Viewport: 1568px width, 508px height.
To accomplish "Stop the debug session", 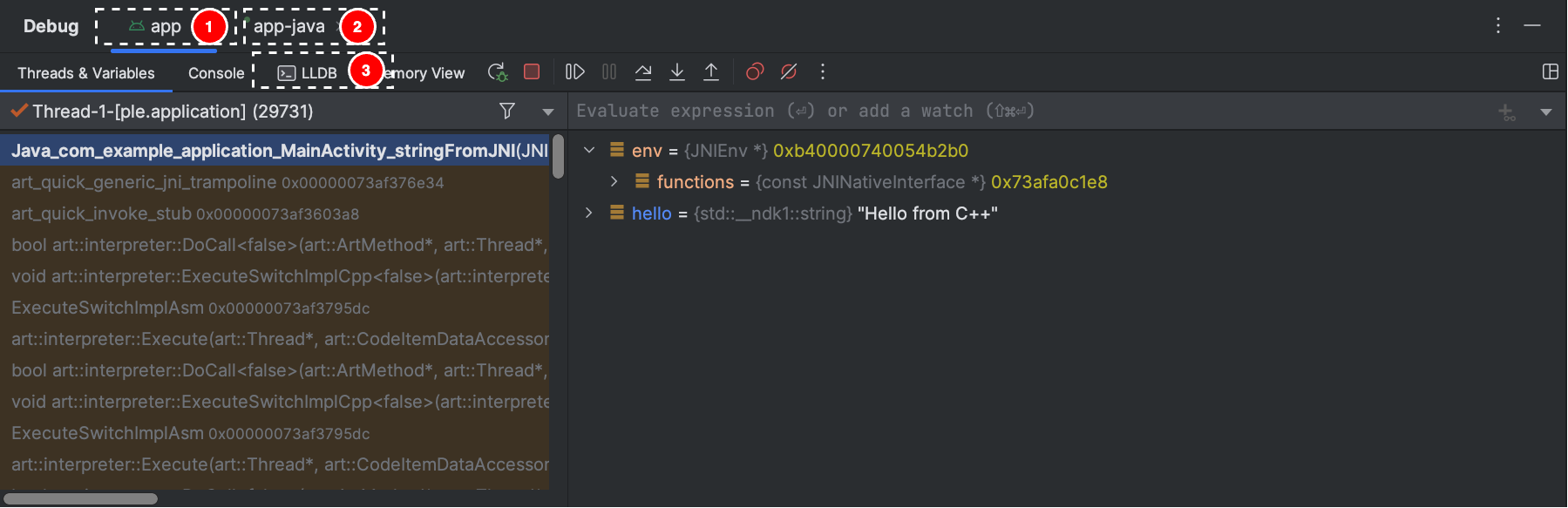I will click(x=532, y=71).
